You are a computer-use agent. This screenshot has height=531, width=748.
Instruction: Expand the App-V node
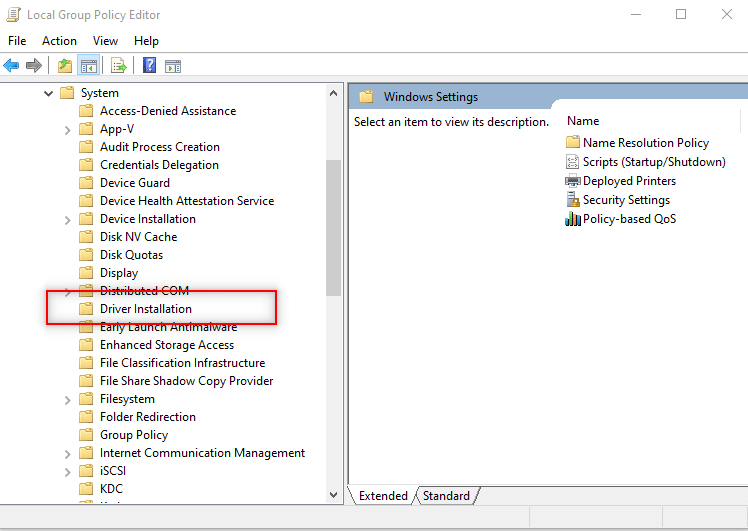pos(67,130)
